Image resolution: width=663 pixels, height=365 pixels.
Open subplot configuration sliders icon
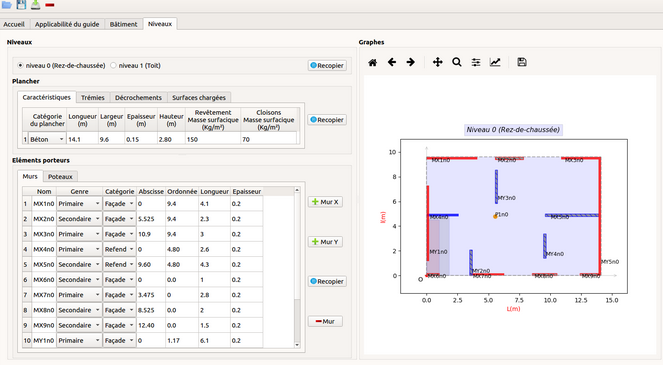pos(476,63)
